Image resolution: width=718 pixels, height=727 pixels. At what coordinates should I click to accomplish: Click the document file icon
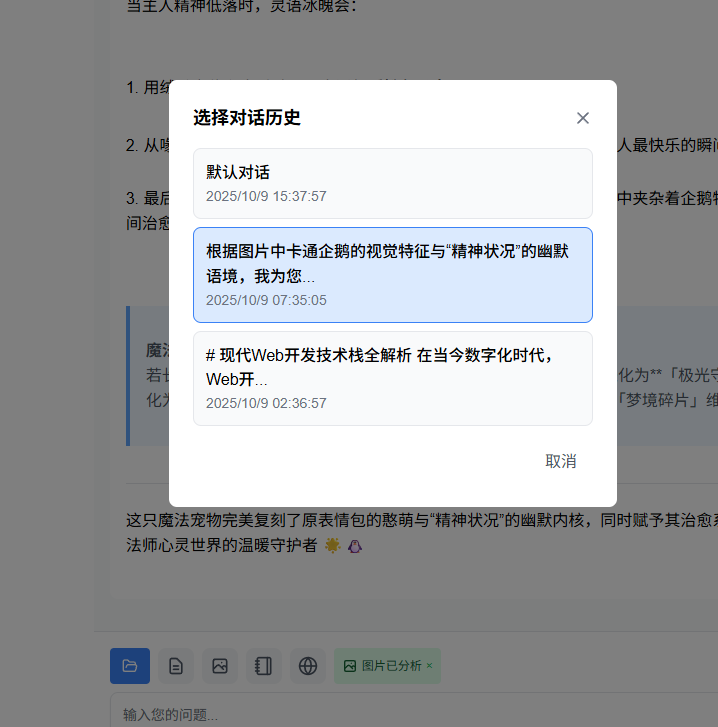pos(176,666)
